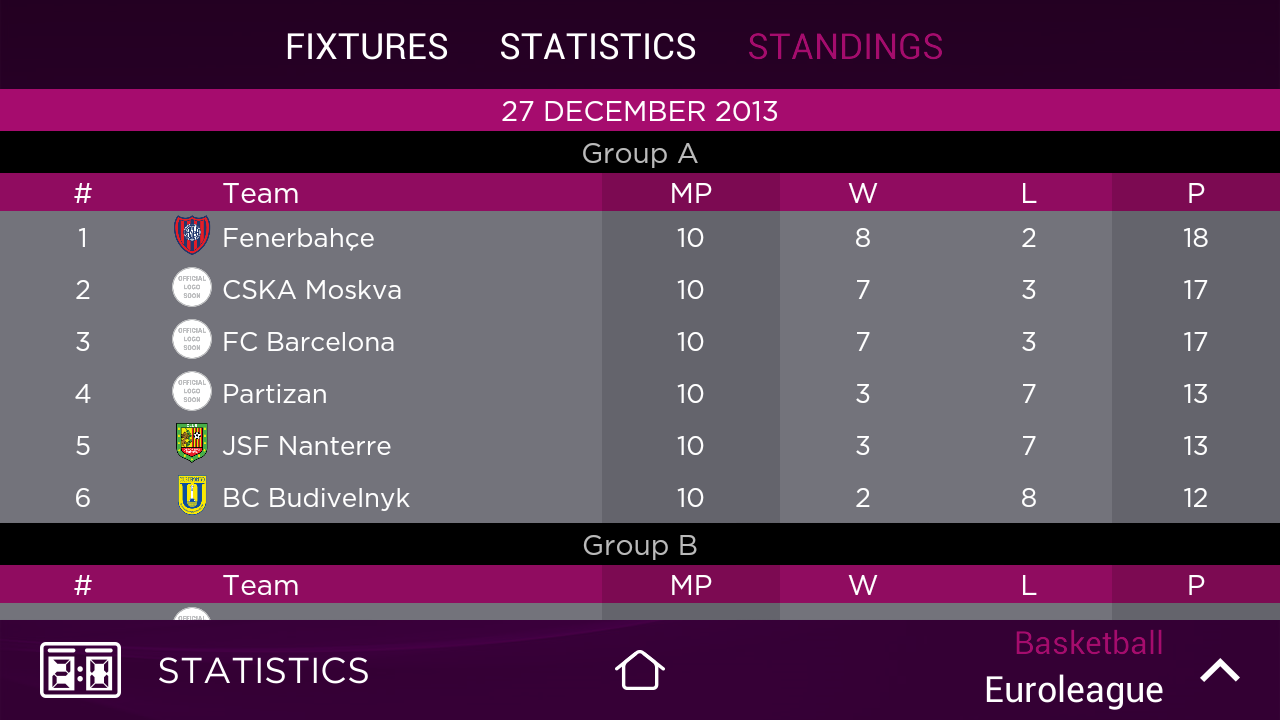This screenshot has height=720, width=1280.
Task: Switch to the Fixtures tab
Action: coord(367,47)
